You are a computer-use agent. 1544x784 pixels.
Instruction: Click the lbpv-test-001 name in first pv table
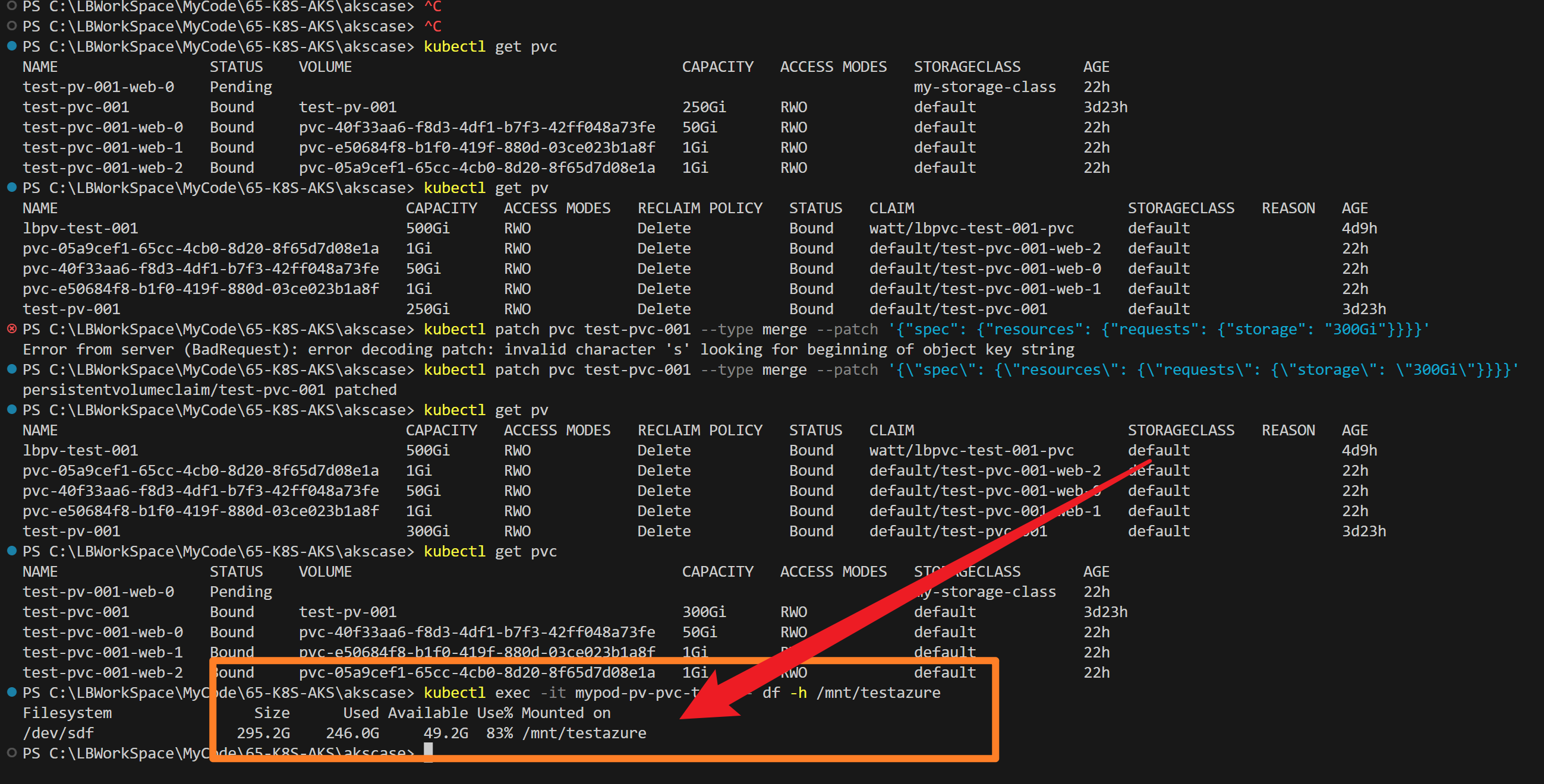80,228
